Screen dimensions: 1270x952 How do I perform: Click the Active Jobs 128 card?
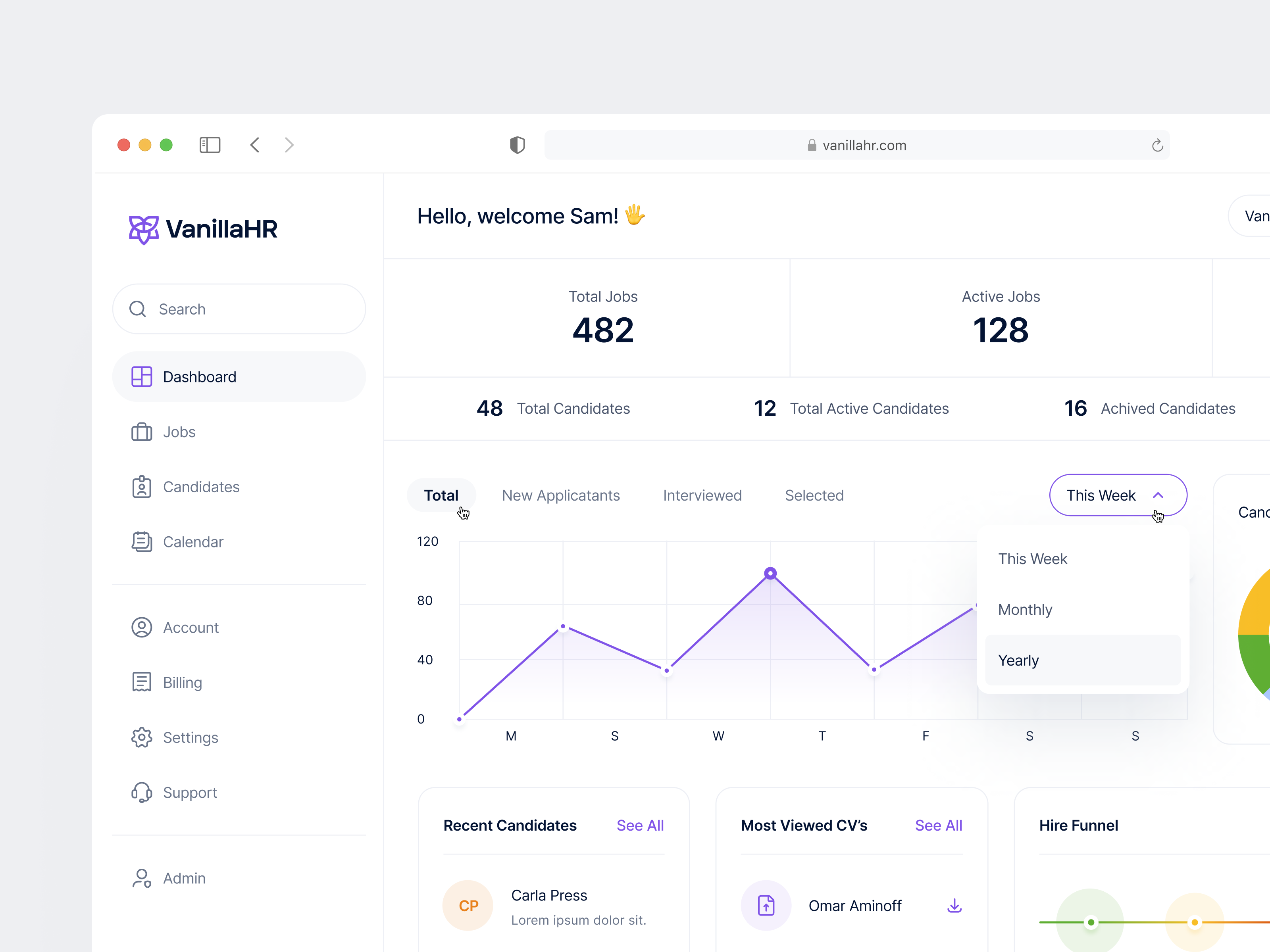click(1001, 318)
